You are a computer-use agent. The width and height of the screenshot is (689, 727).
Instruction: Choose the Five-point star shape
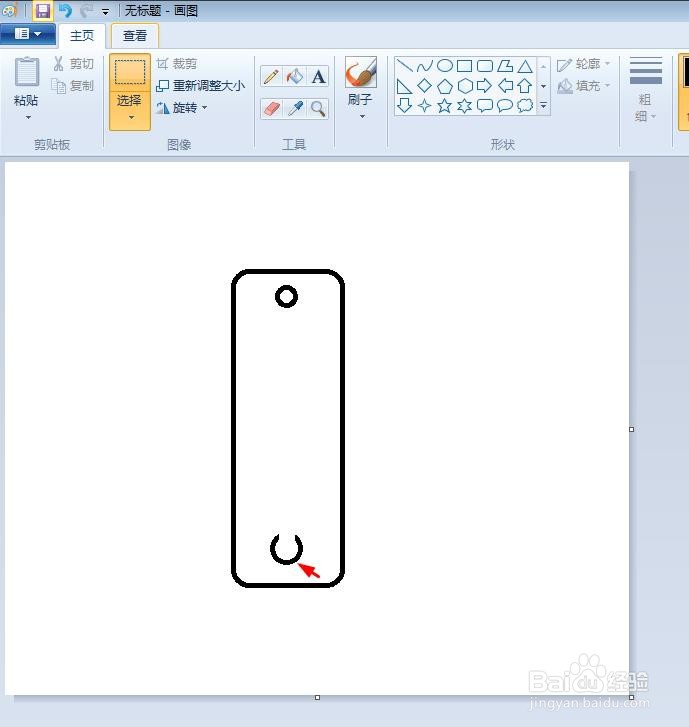tap(445, 106)
